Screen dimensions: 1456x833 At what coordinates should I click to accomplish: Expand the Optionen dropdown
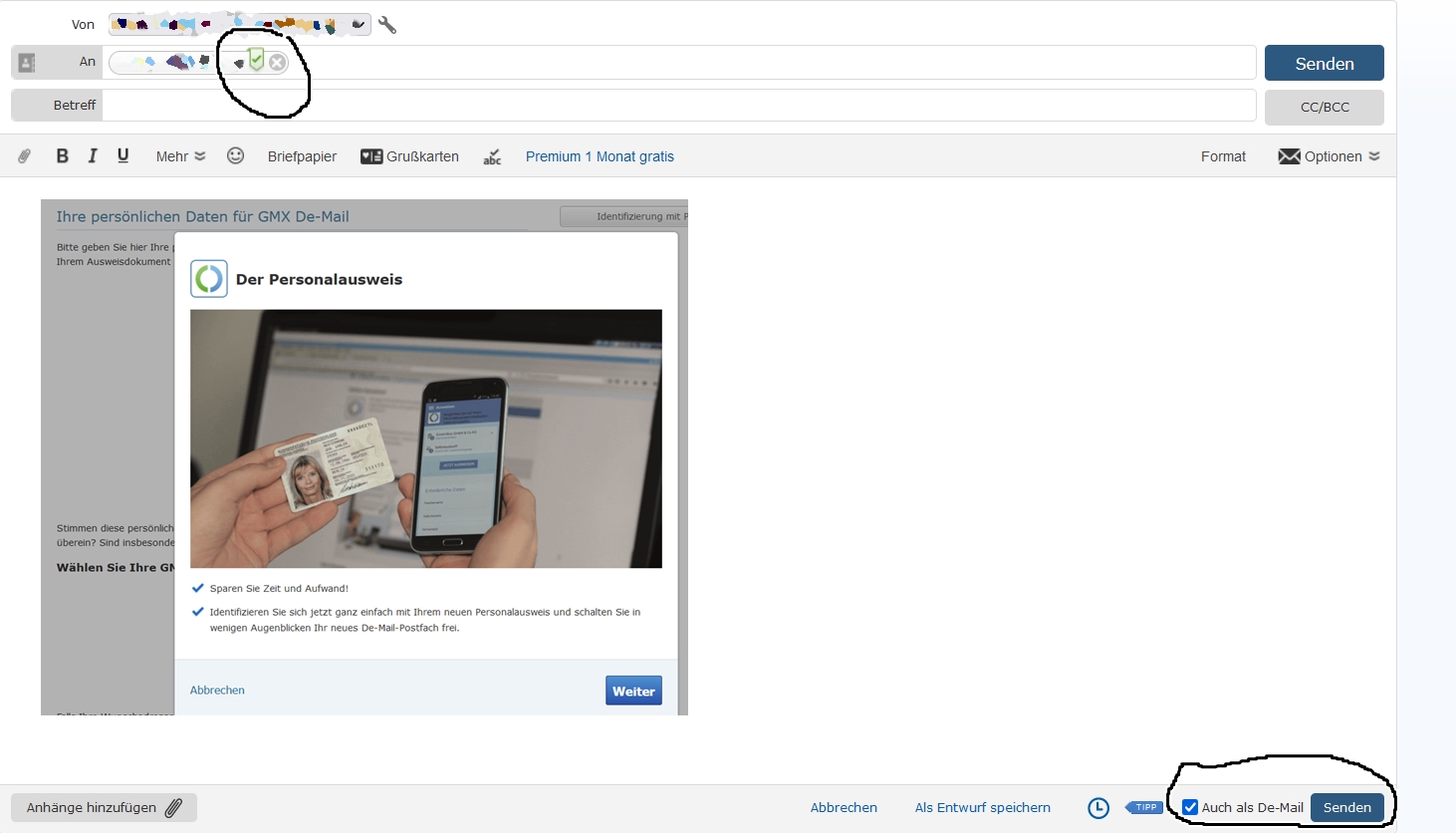(1329, 156)
